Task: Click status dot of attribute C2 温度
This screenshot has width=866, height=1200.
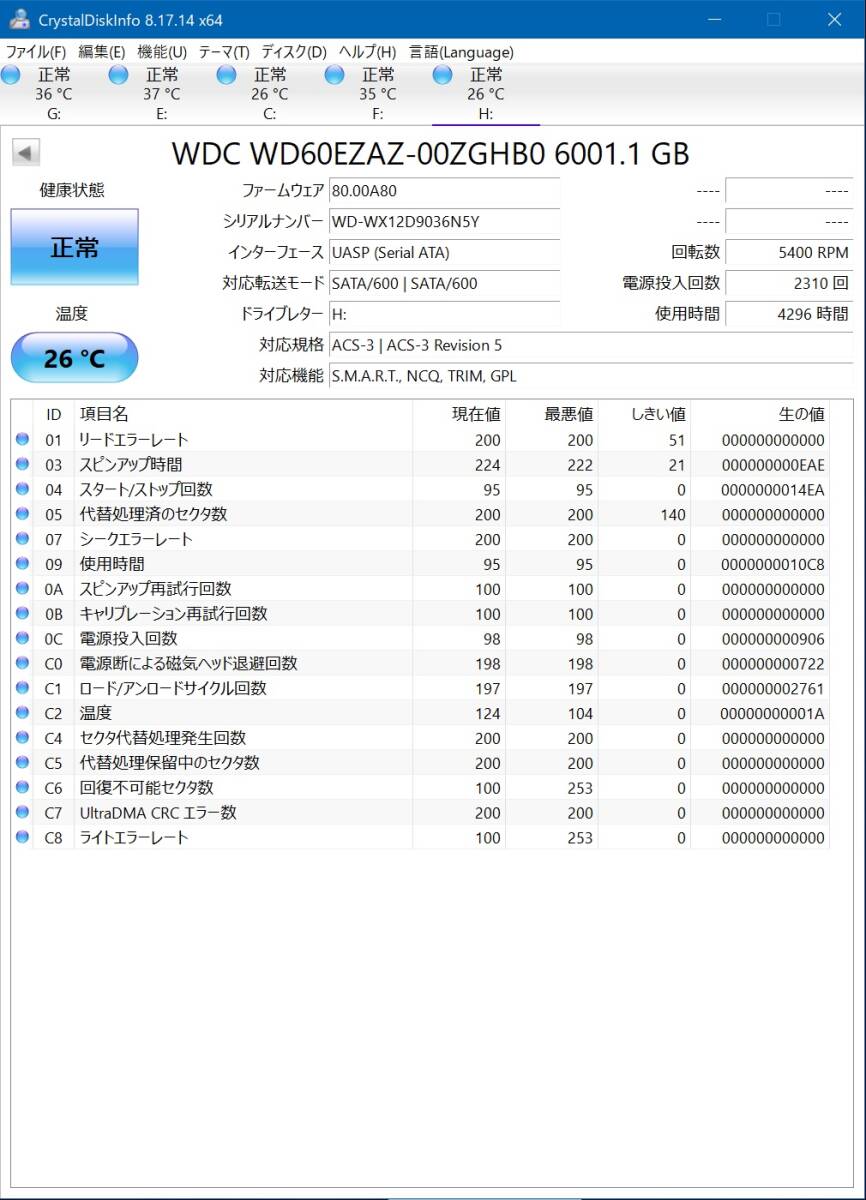Action: point(22,714)
